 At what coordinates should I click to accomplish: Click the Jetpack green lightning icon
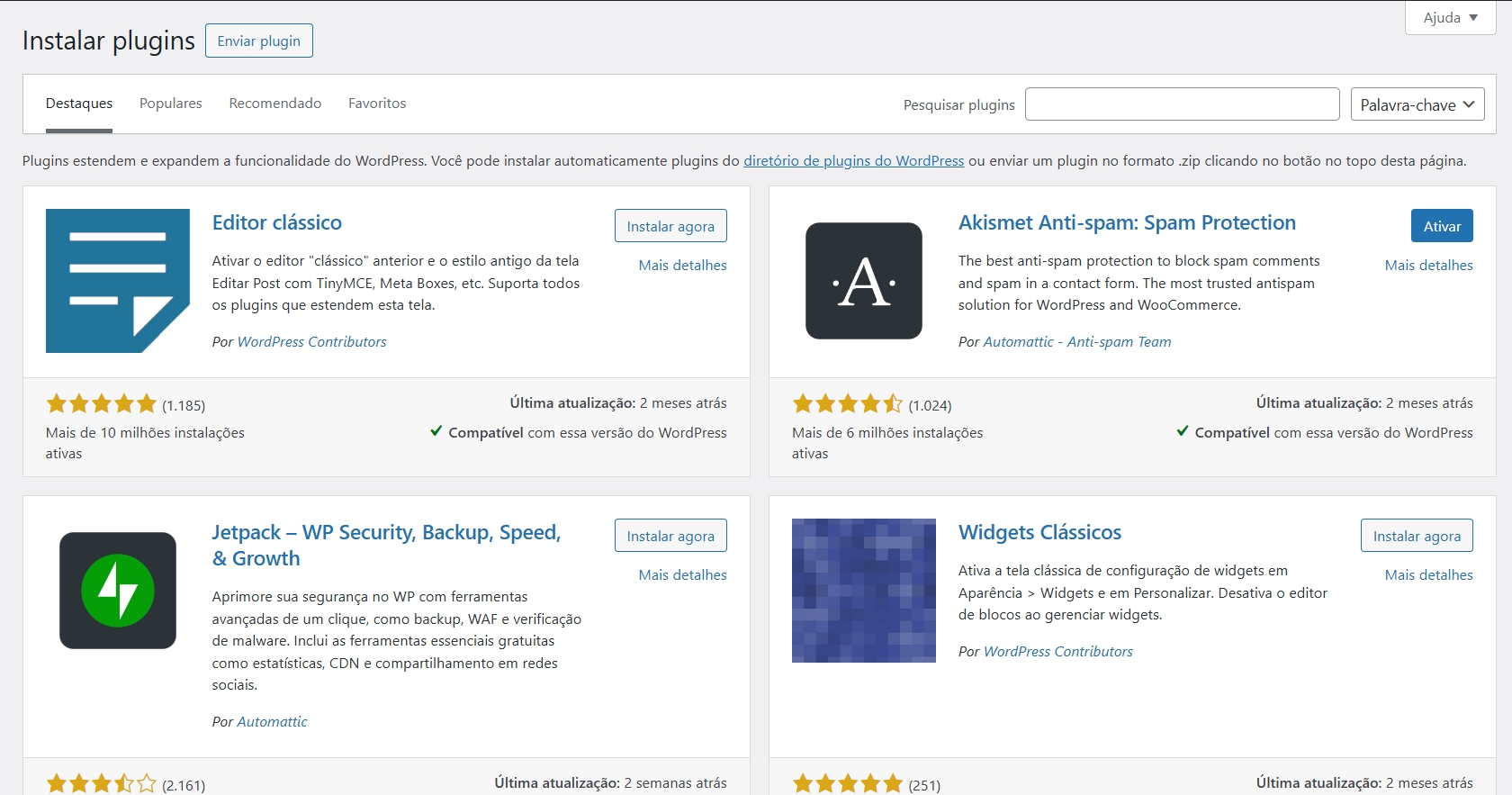[118, 591]
